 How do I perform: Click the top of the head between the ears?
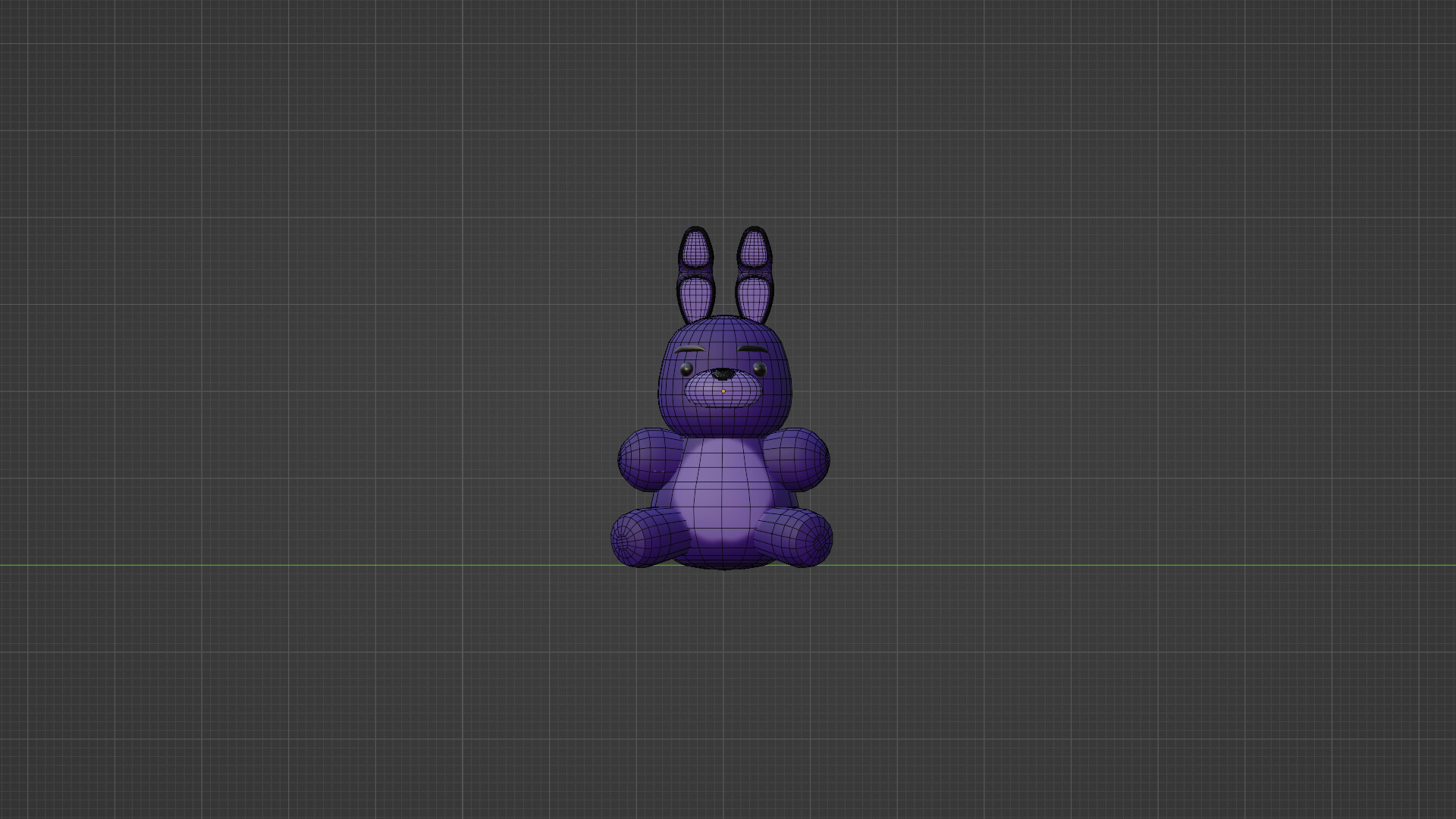(x=725, y=325)
